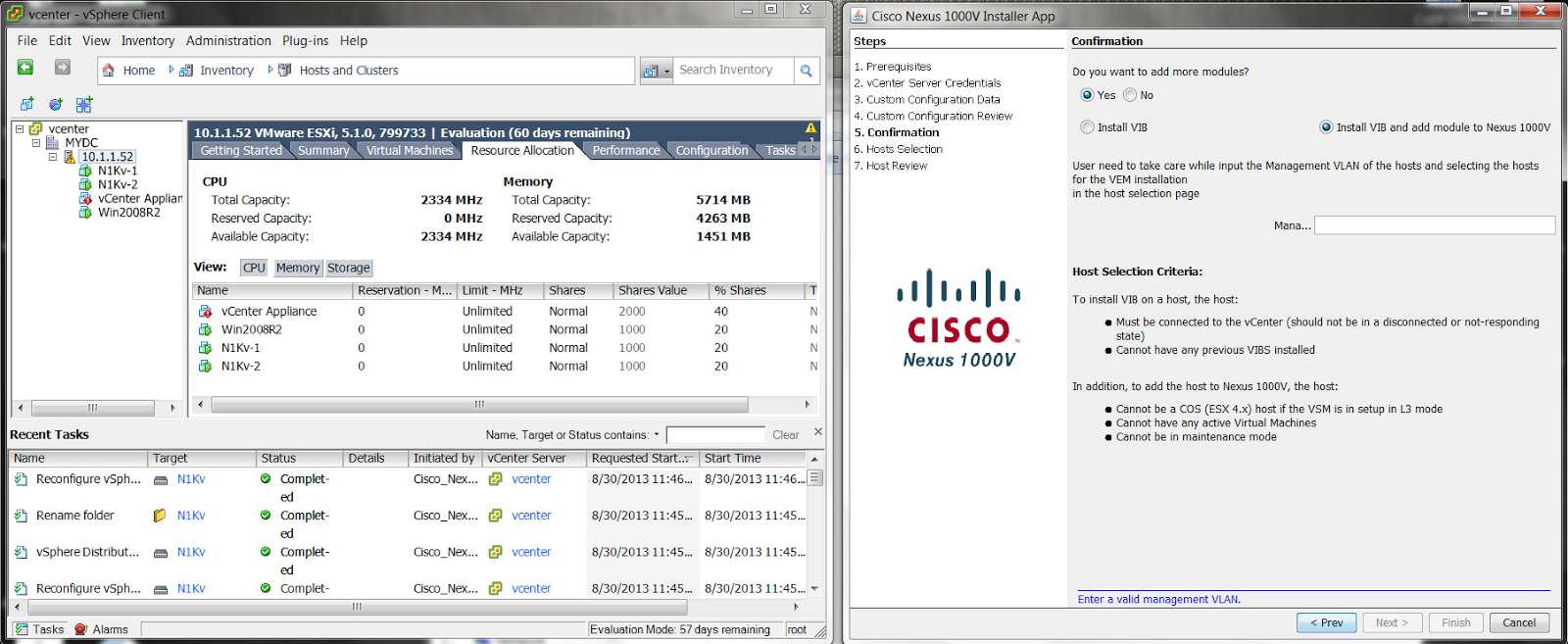Click the yellow warning icon in host header

[810, 128]
